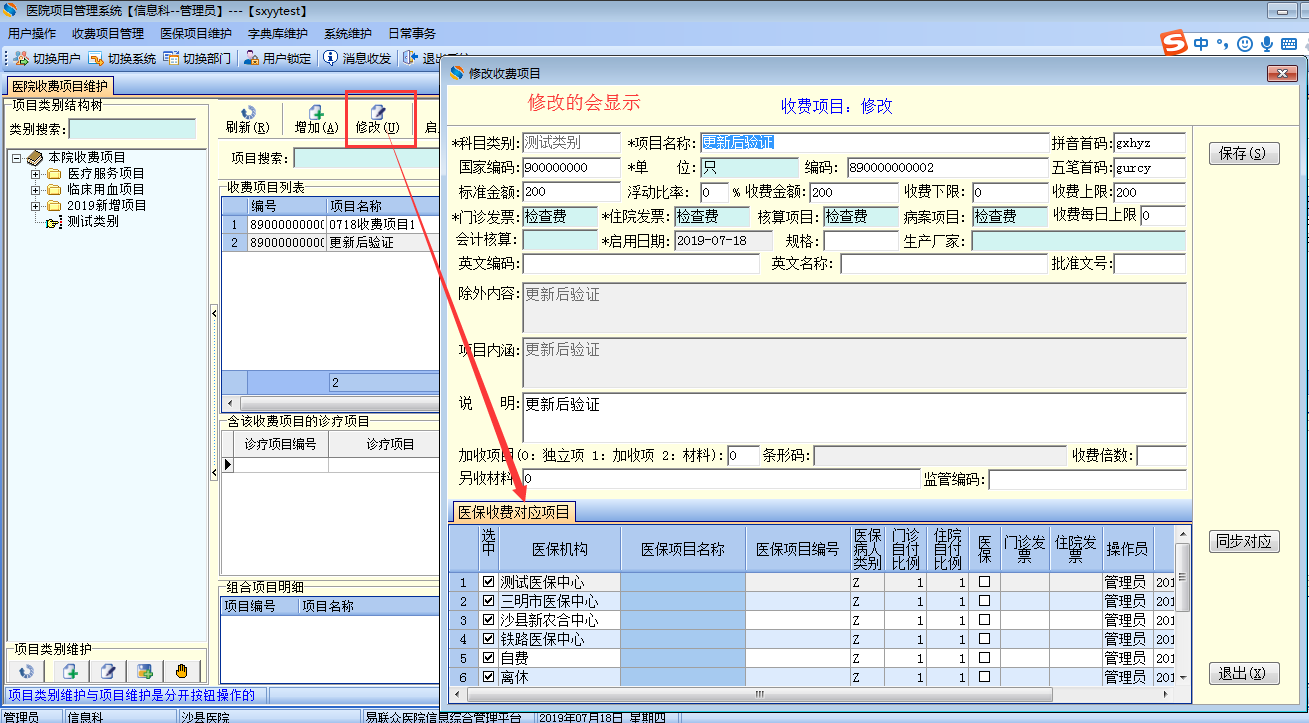
Task: Click the 说明 description text box
Action: [854, 416]
